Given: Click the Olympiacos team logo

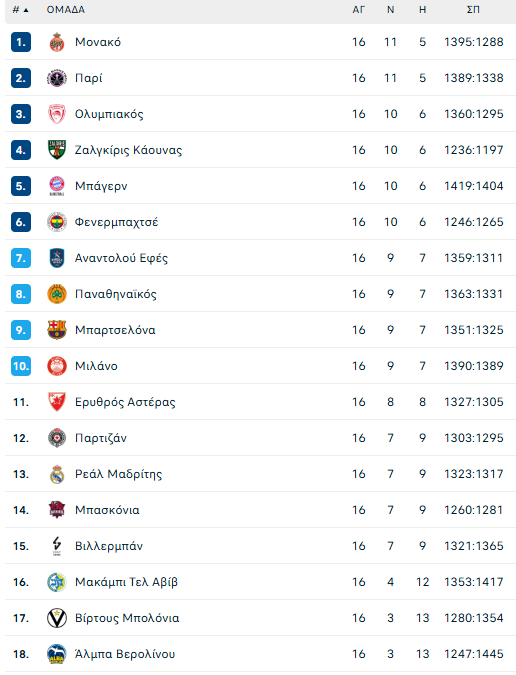Looking at the screenshot, I should click(x=57, y=114).
